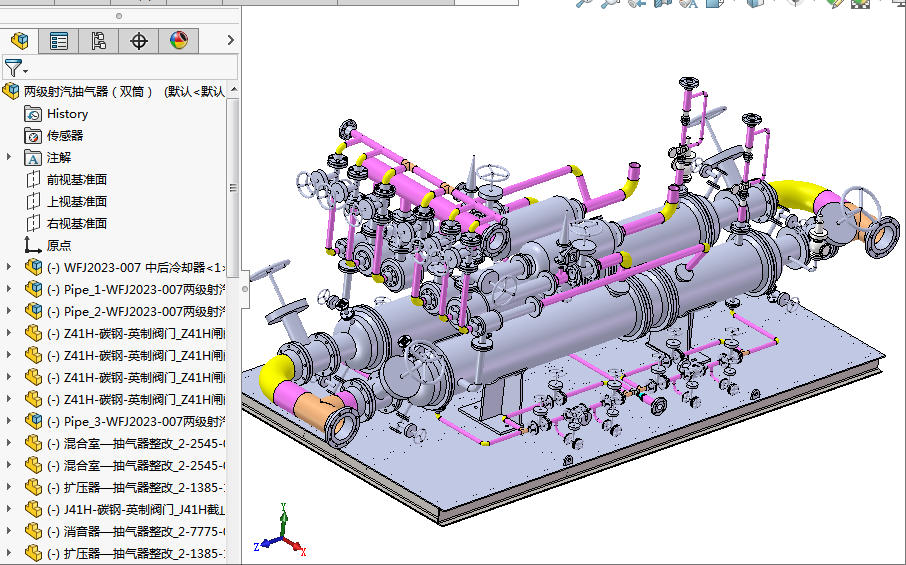Click Zoom to Area magnifier in view toolbar
The height and width of the screenshot is (565, 906).
pos(610,3)
